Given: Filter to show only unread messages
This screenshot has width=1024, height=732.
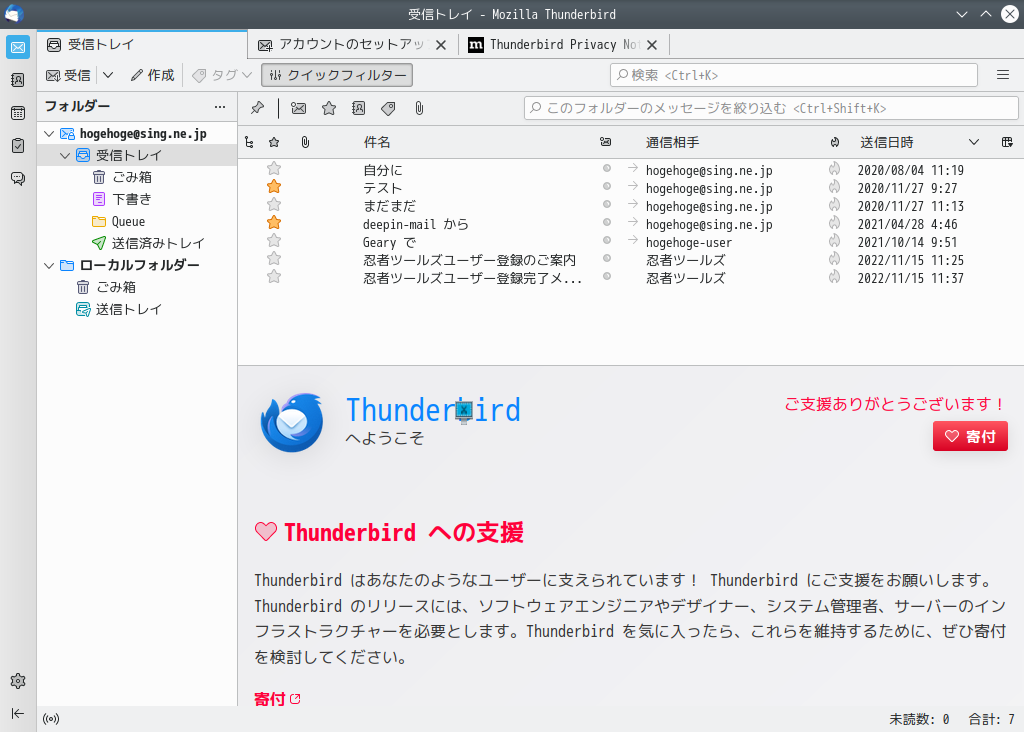Looking at the screenshot, I should coord(298,108).
